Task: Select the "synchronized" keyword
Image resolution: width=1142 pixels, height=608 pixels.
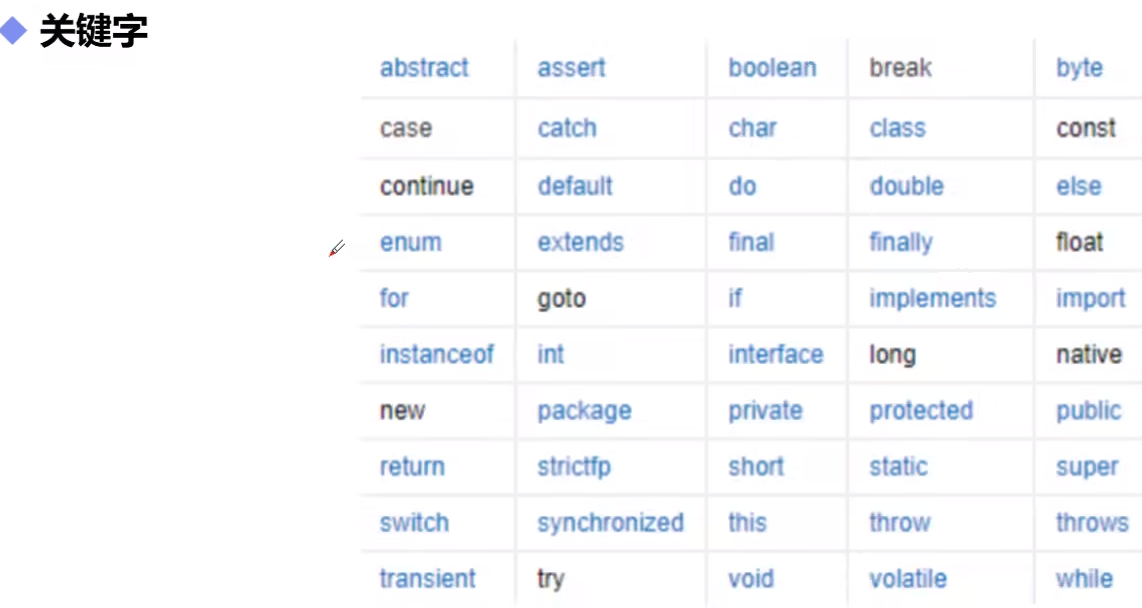Action: pyautogui.click(x=610, y=523)
